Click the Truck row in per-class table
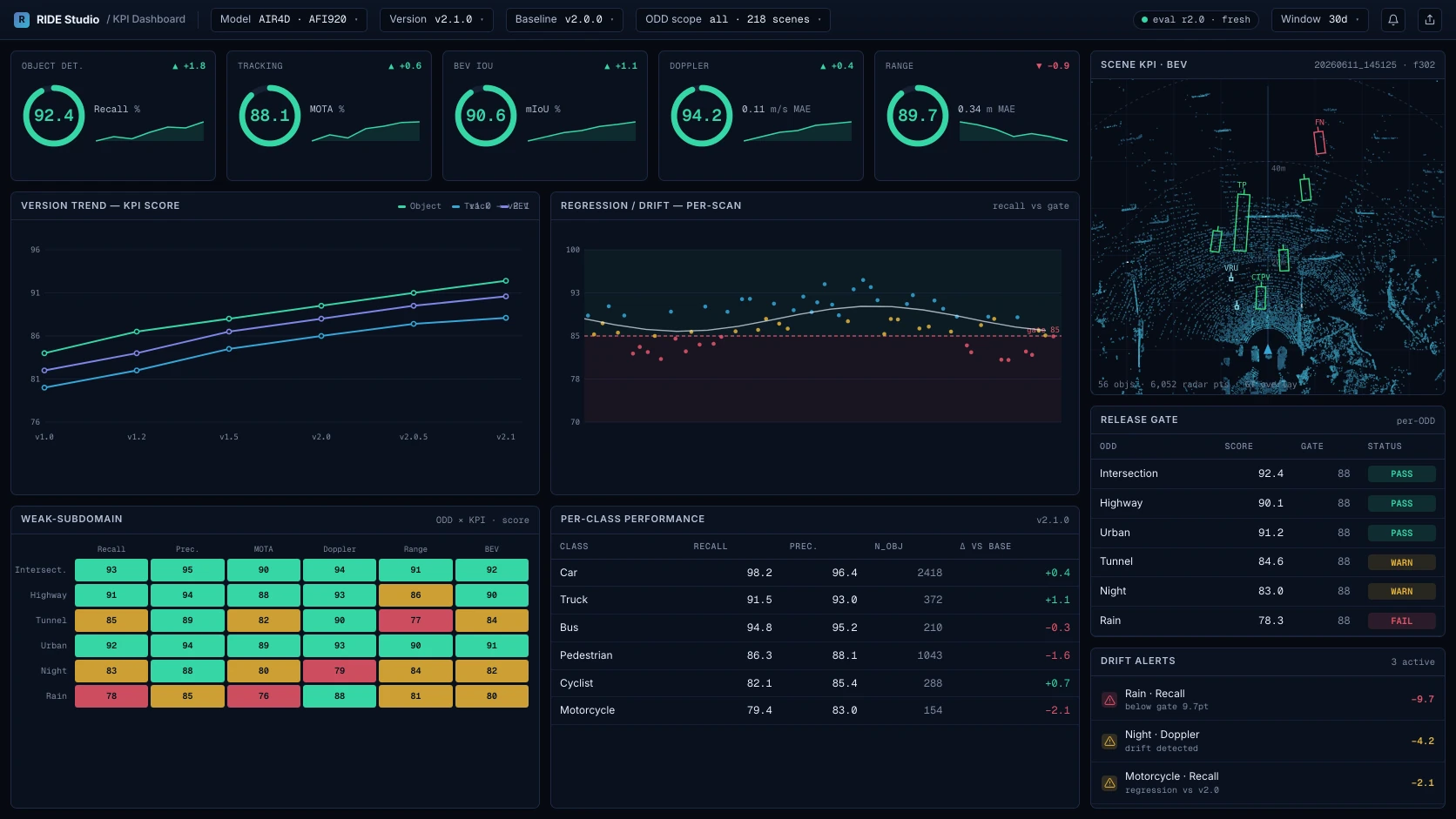 (x=814, y=601)
